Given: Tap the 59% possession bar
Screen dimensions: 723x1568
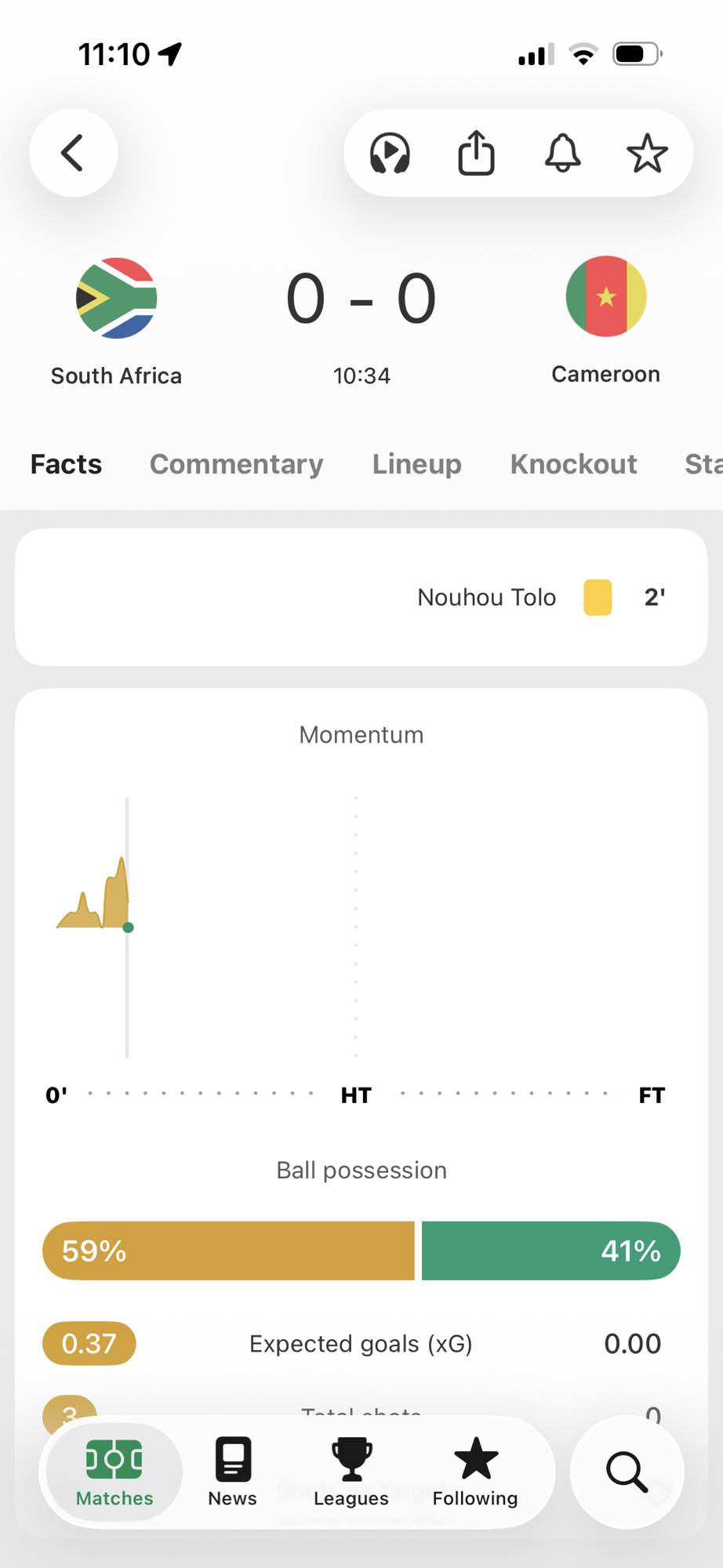Looking at the screenshot, I should [x=228, y=1250].
